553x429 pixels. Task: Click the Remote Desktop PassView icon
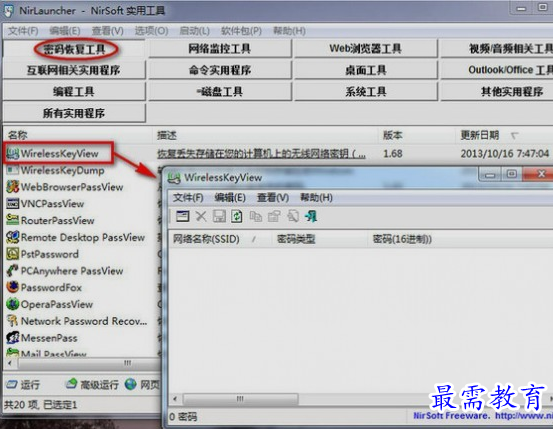point(12,237)
